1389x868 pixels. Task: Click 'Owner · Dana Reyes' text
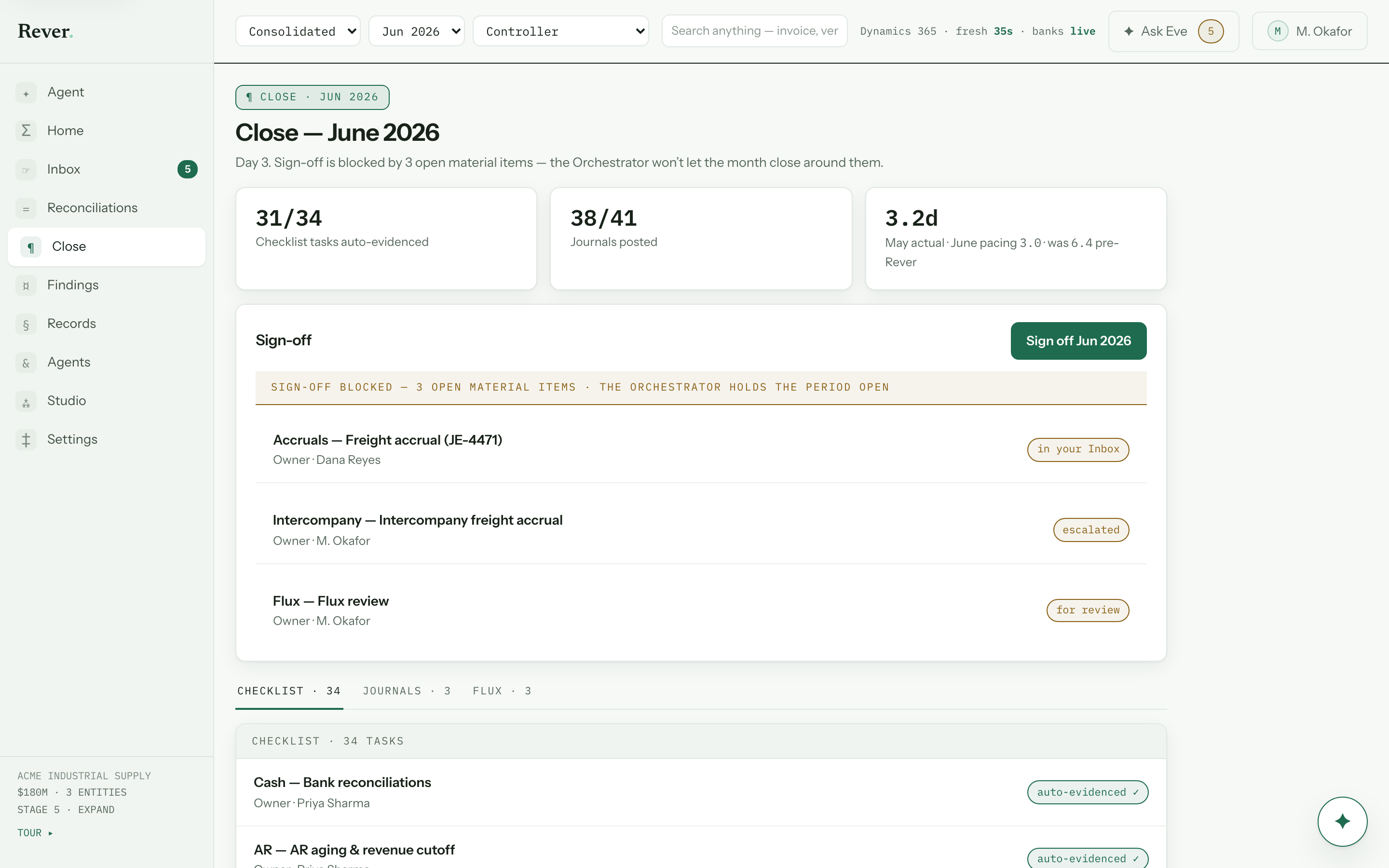(x=327, y=460)
